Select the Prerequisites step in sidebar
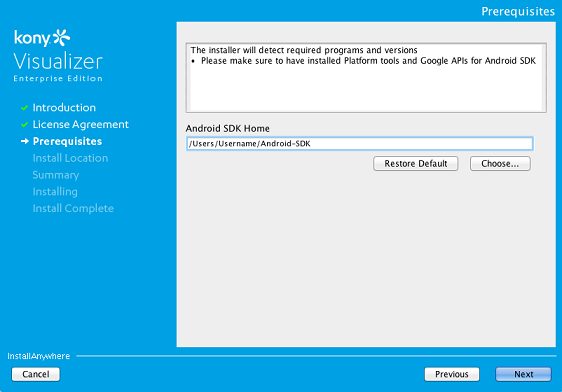Viewport: 562px width, 392px height. tap(67, 141)
